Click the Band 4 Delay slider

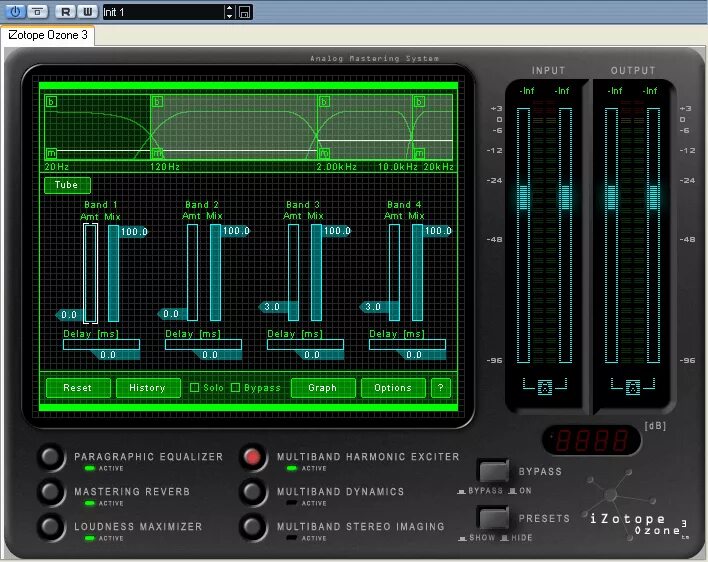coord(407,345)
